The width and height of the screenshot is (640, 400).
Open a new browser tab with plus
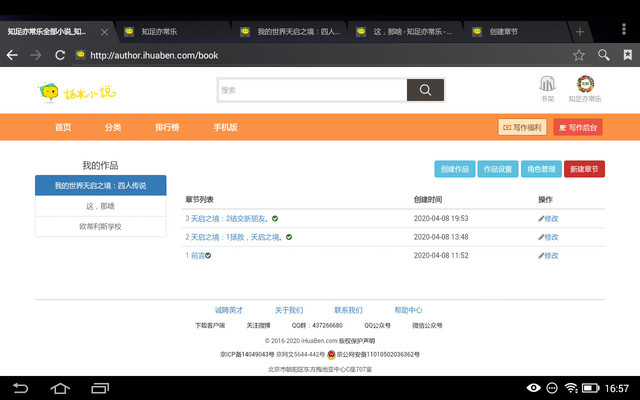coord(607,32)
